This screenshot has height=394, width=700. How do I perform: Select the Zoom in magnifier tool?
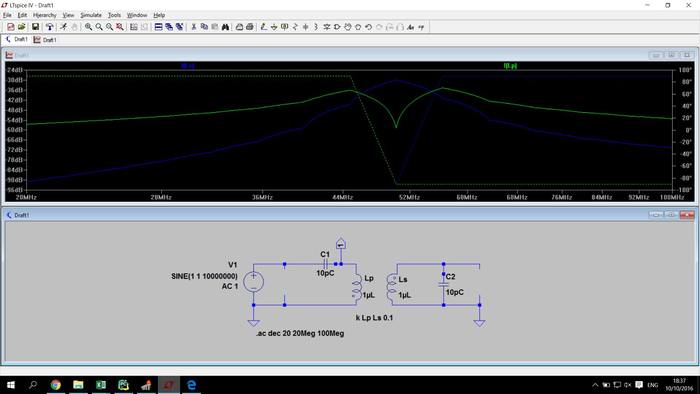88,27
